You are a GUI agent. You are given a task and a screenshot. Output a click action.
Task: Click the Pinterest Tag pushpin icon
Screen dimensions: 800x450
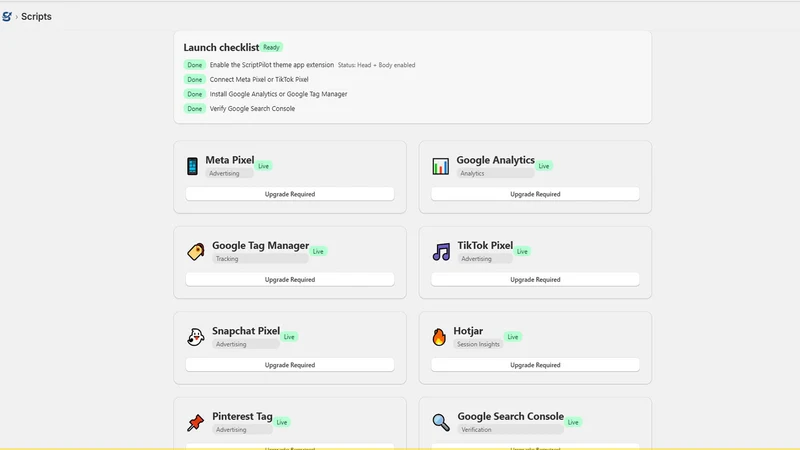[195, 422]
